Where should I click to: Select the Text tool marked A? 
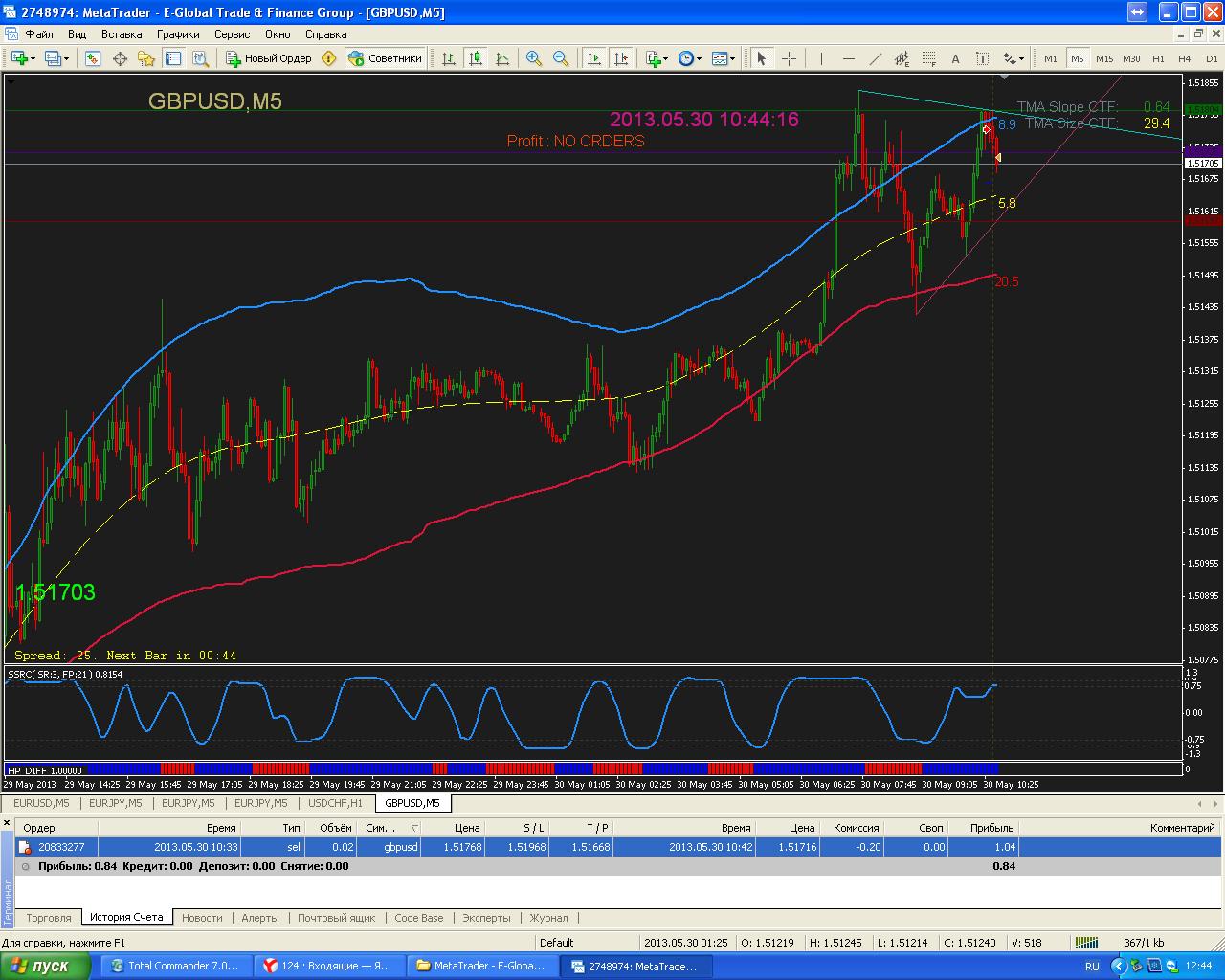pos(955,58)
